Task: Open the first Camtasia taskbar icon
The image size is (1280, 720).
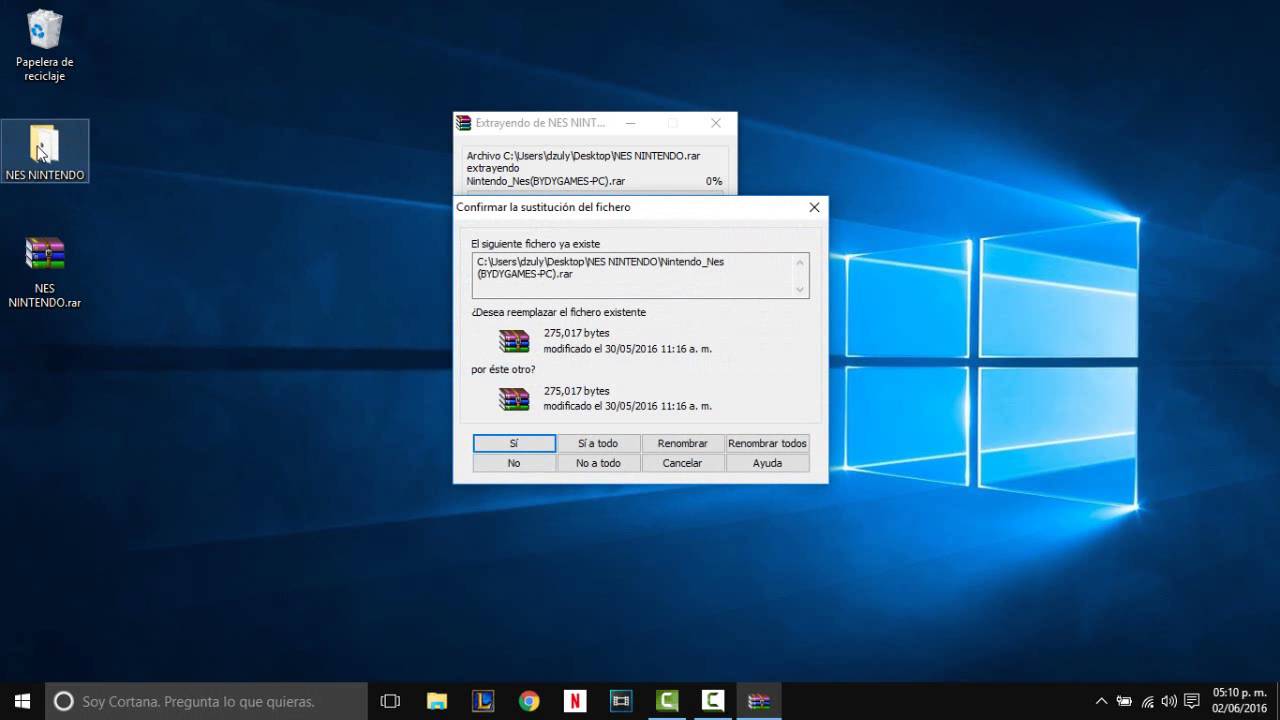Action: [x=667, y=701]
